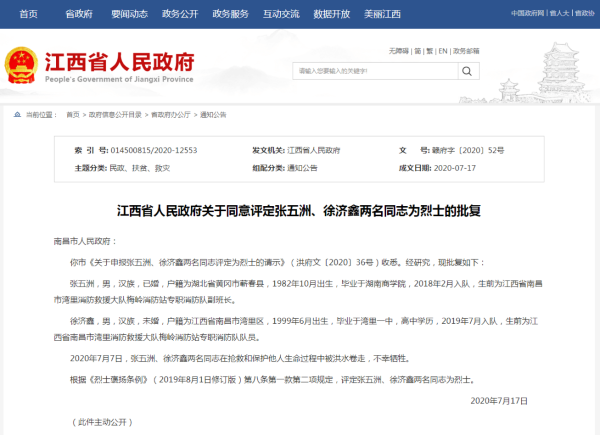Go to 要闻动态 section

[x=130, y=13]
